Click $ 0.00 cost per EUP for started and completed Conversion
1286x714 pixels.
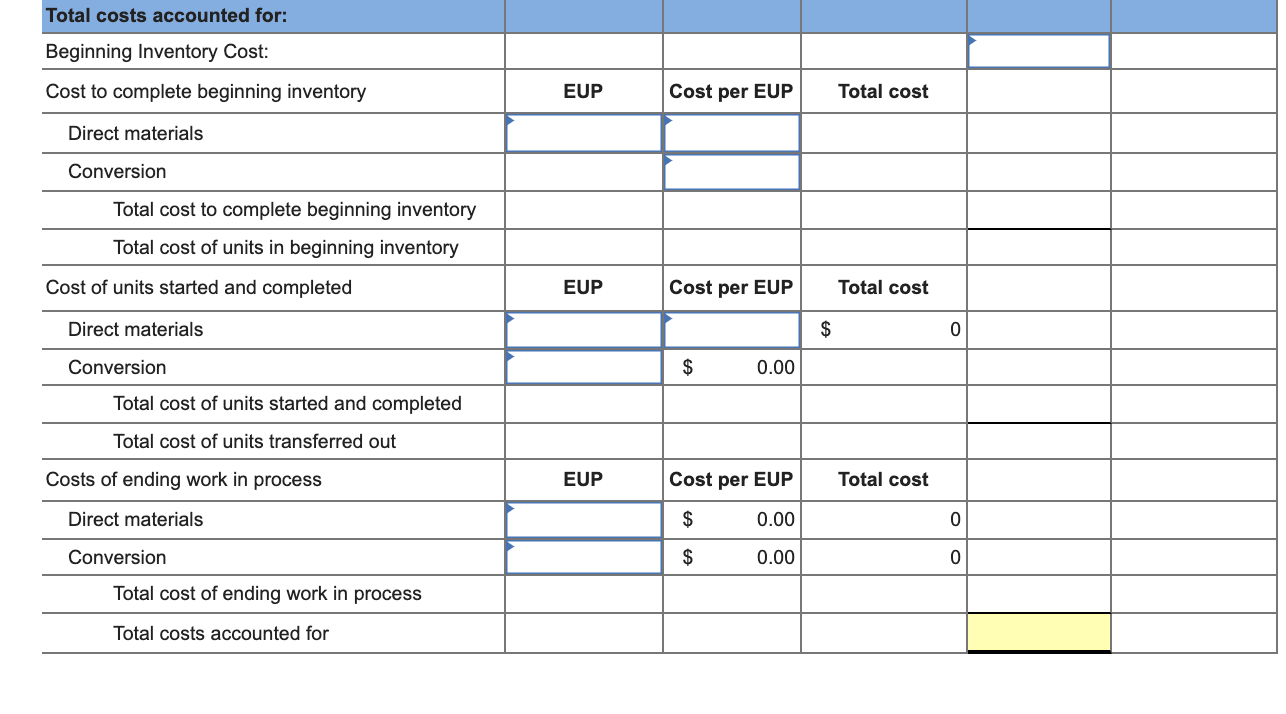click(x=732, y=367)
